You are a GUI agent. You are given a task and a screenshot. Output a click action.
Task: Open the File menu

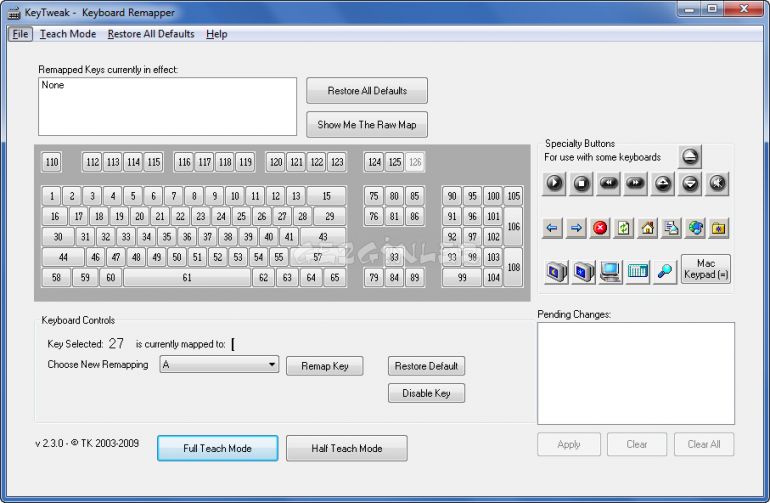tap(20, 34)
